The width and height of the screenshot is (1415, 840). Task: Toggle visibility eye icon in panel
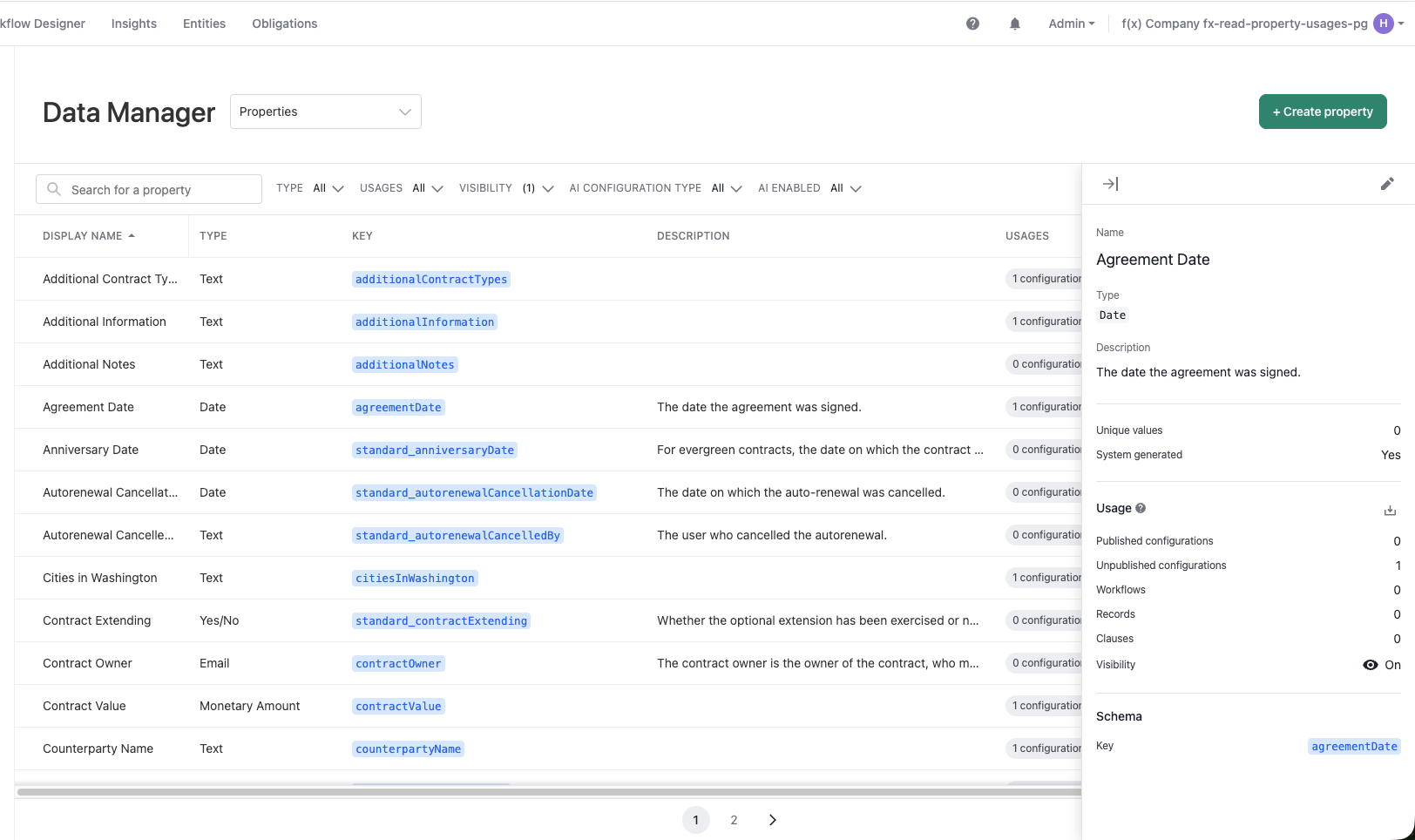(1371, 665)
